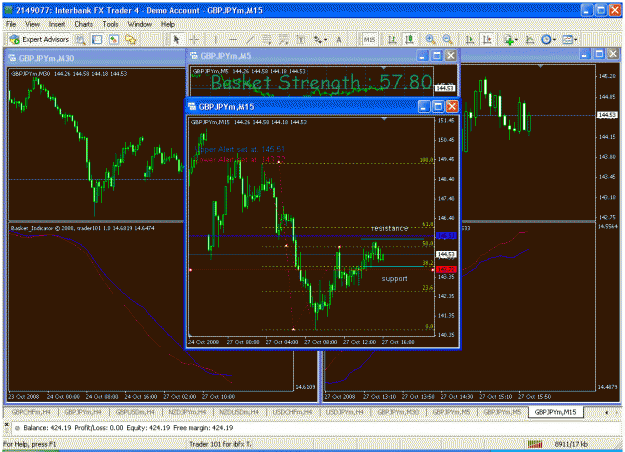Click the 'resistance' label on M15 chart
Screen dimensions: 625x452
click(x=389, y=228)
